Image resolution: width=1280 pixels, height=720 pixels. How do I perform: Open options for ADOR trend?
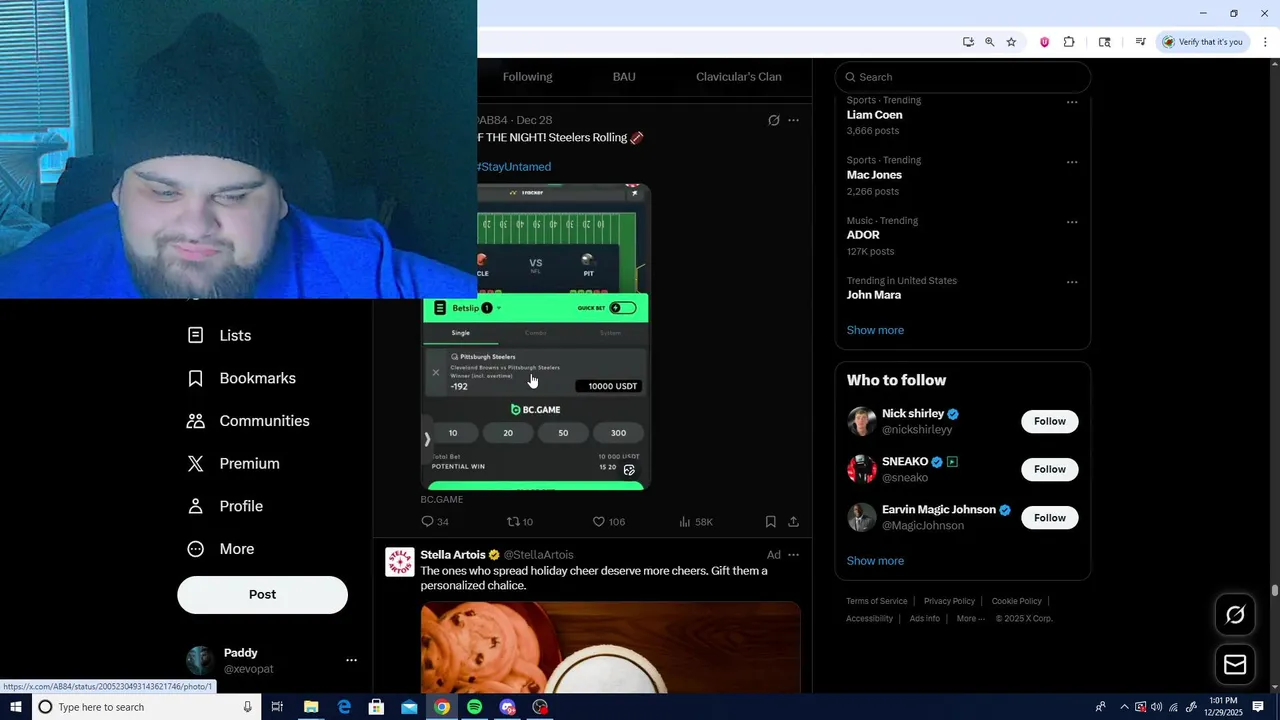pyautogui.click(x=1072, y=222)
